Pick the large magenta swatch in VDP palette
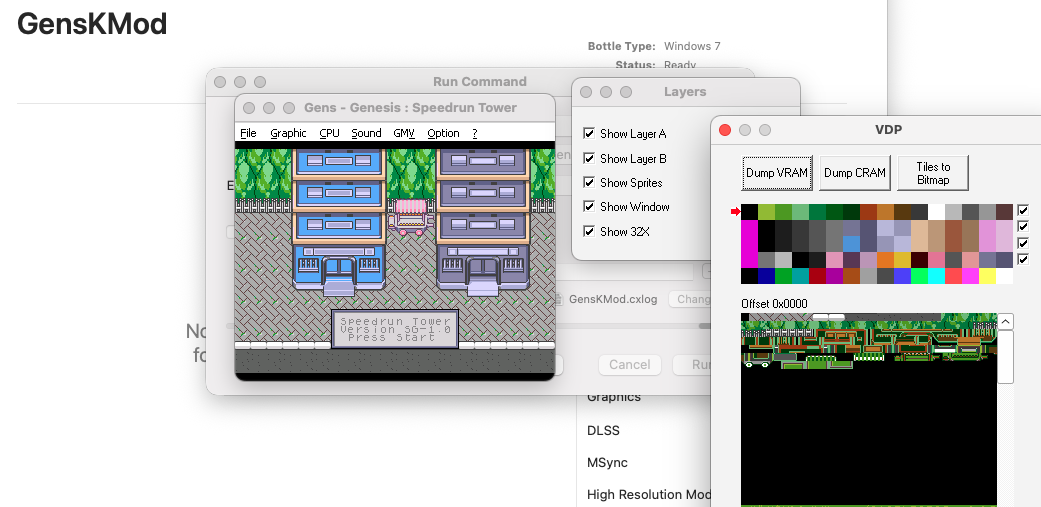 coord(749,244)
